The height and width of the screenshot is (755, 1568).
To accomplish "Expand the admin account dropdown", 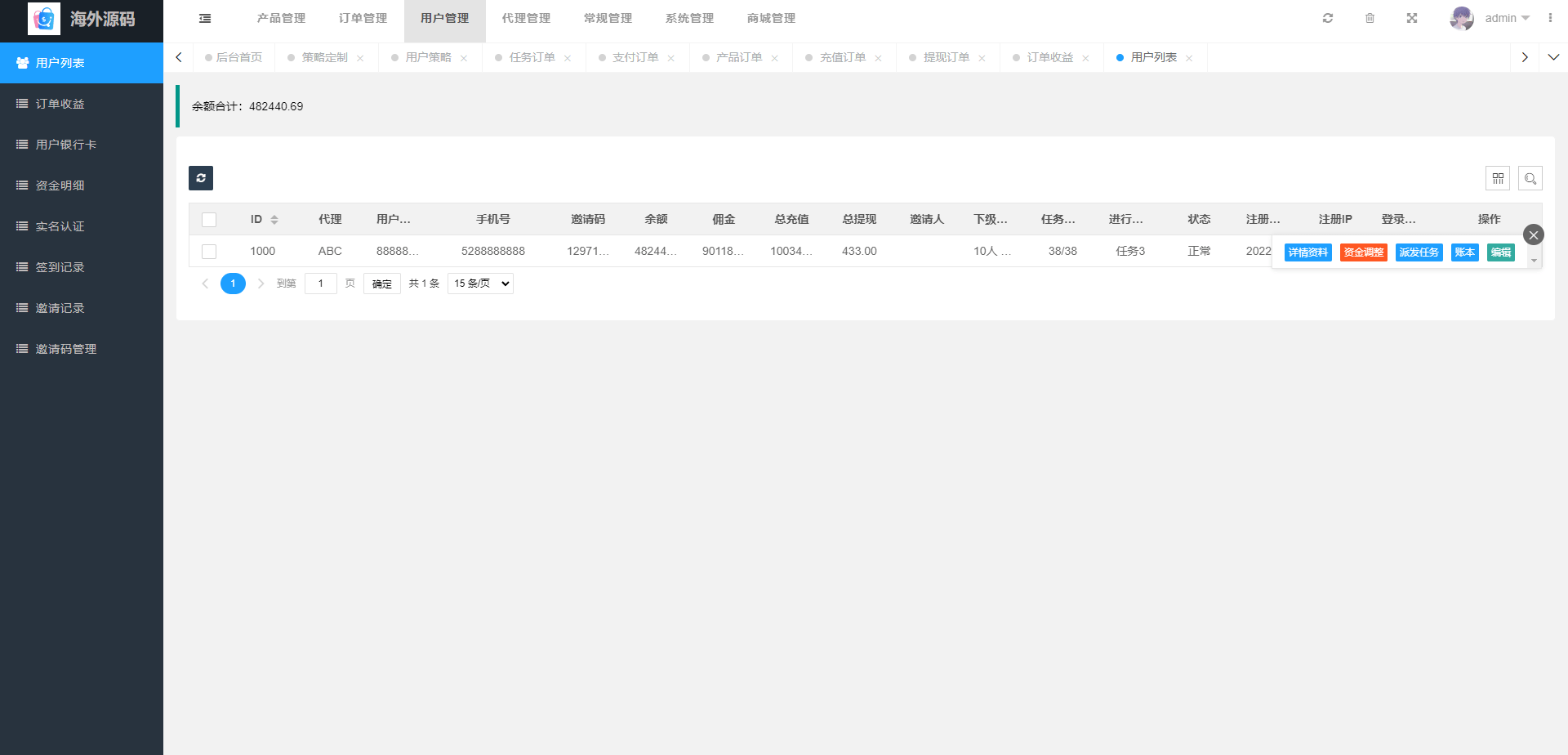I will click(1507, 18).
